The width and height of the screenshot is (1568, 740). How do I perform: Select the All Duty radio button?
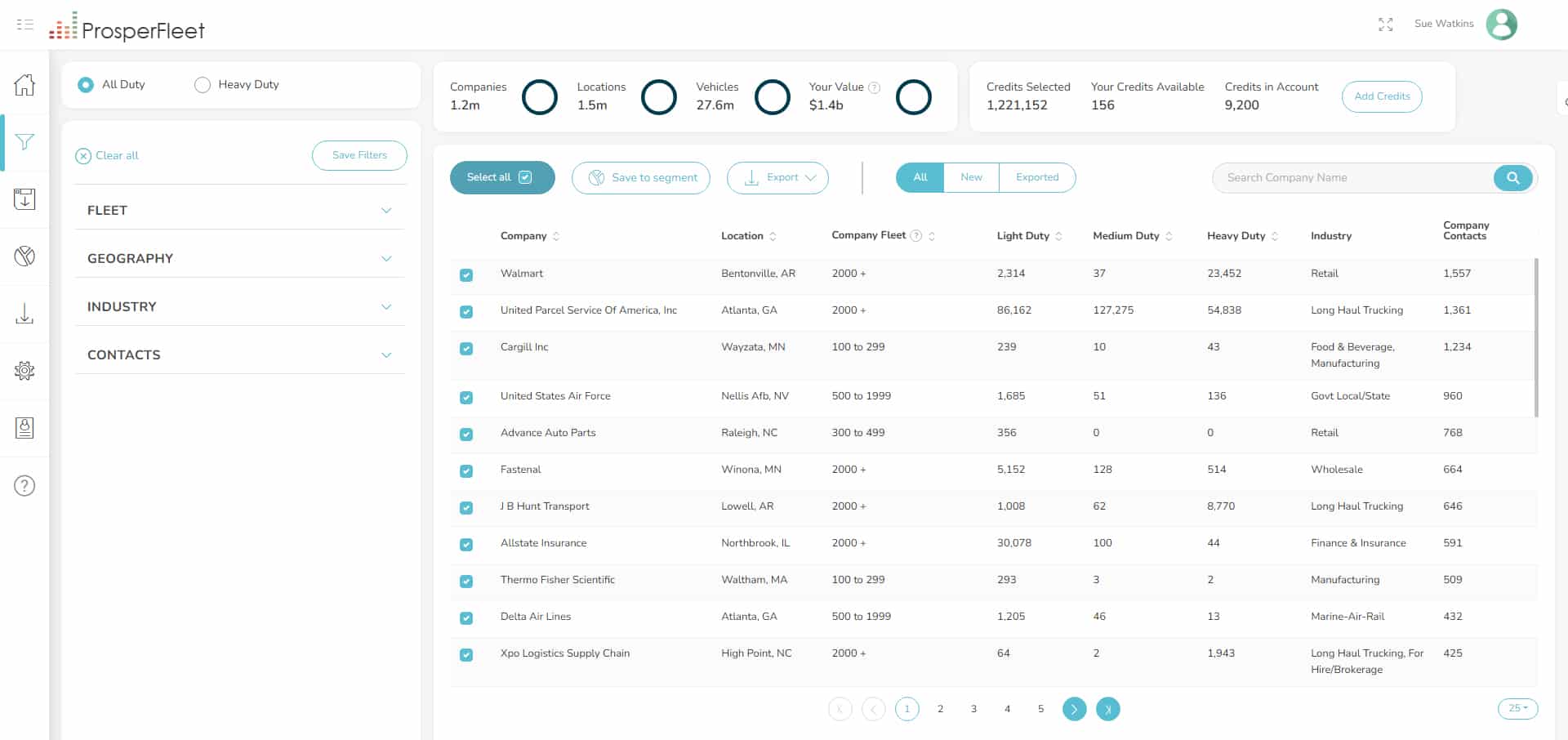click(86, 85)
